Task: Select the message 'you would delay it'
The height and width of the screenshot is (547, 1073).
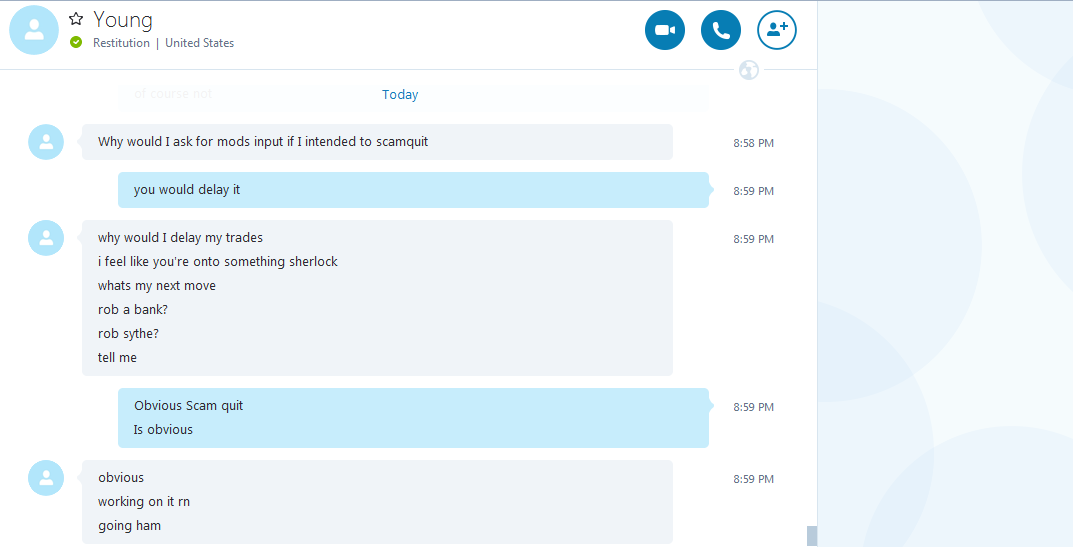Action: pos(187,190)
